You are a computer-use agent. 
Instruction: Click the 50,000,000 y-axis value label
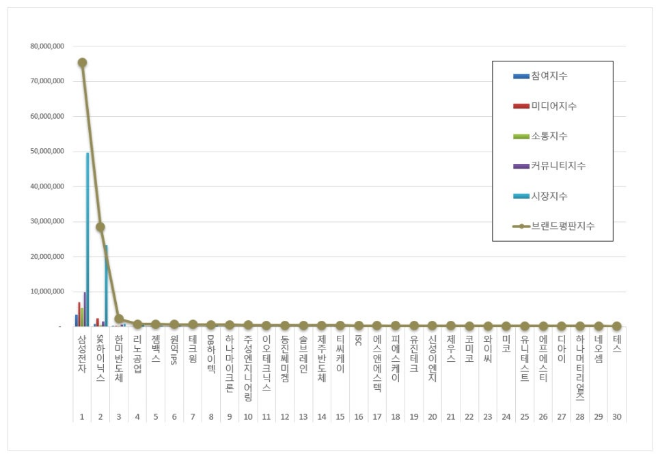pos(48,151)
